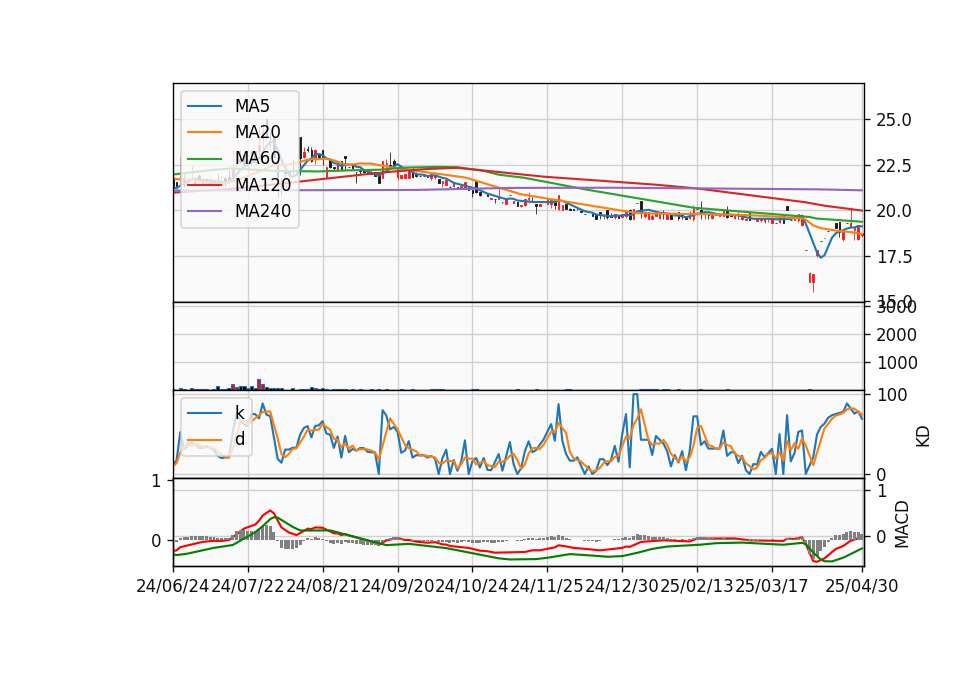Image resolution: width=960 pixels, height=690 pixels.
Task: Click the 25.0 price axis label
Action: (893, 120)
